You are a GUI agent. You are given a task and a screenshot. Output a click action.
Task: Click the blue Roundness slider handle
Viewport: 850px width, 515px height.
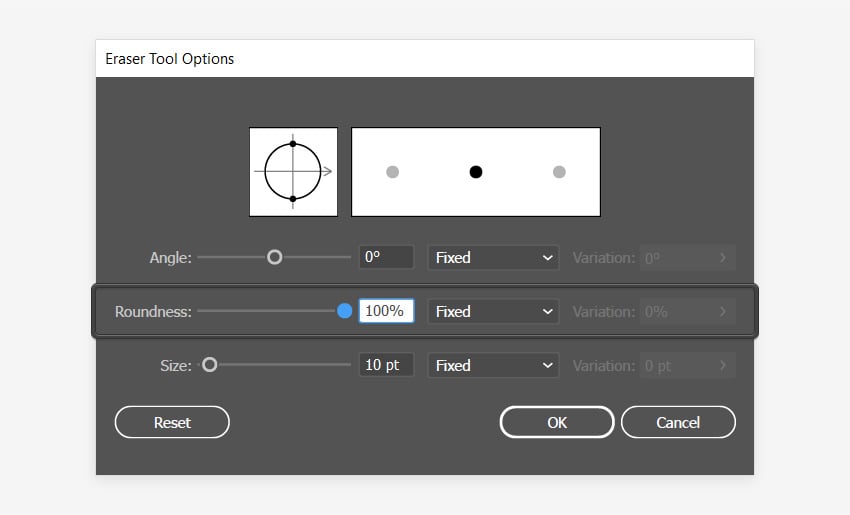pos(345,311)
